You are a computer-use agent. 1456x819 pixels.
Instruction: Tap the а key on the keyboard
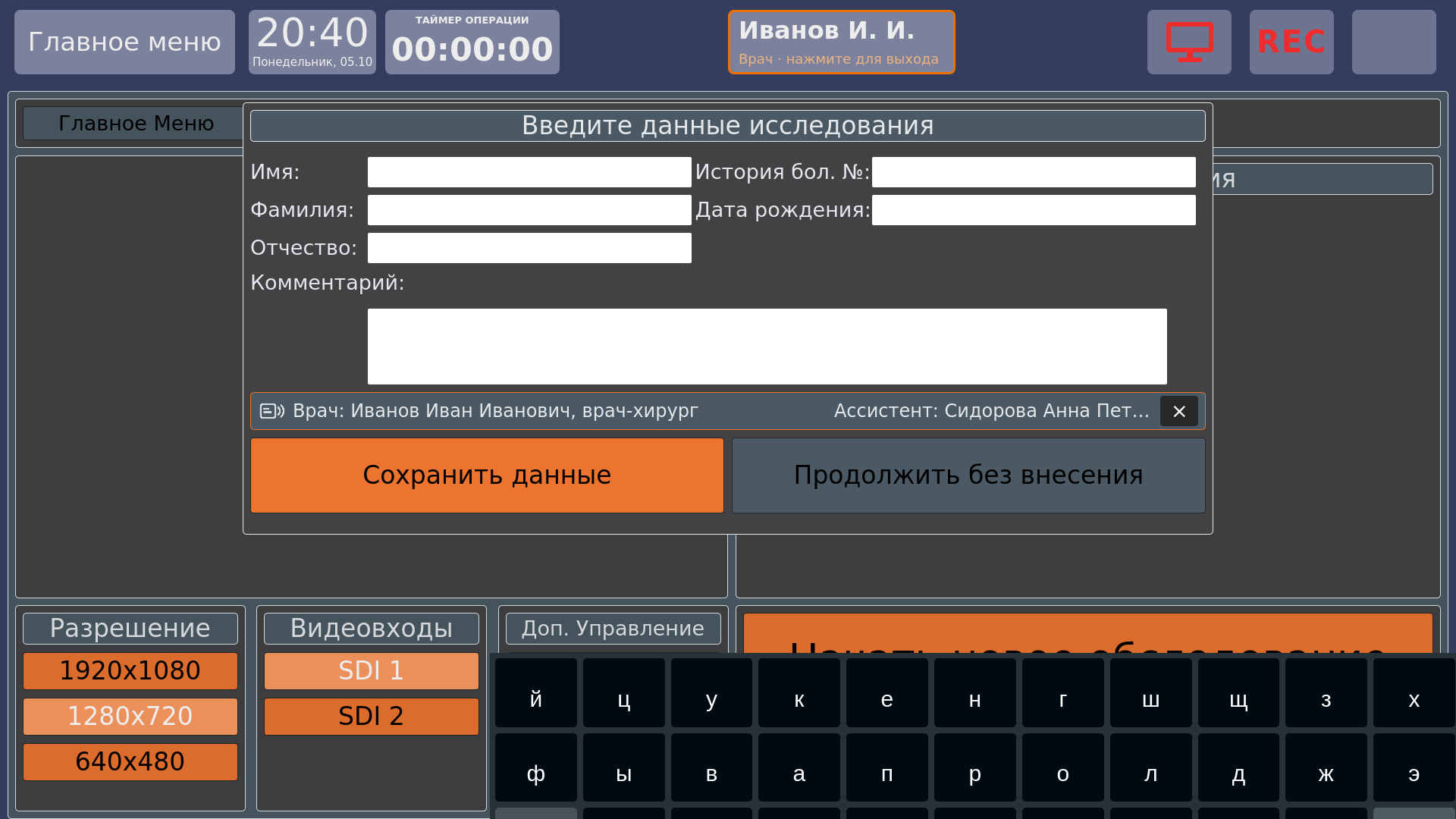click(x=799, y=767)
